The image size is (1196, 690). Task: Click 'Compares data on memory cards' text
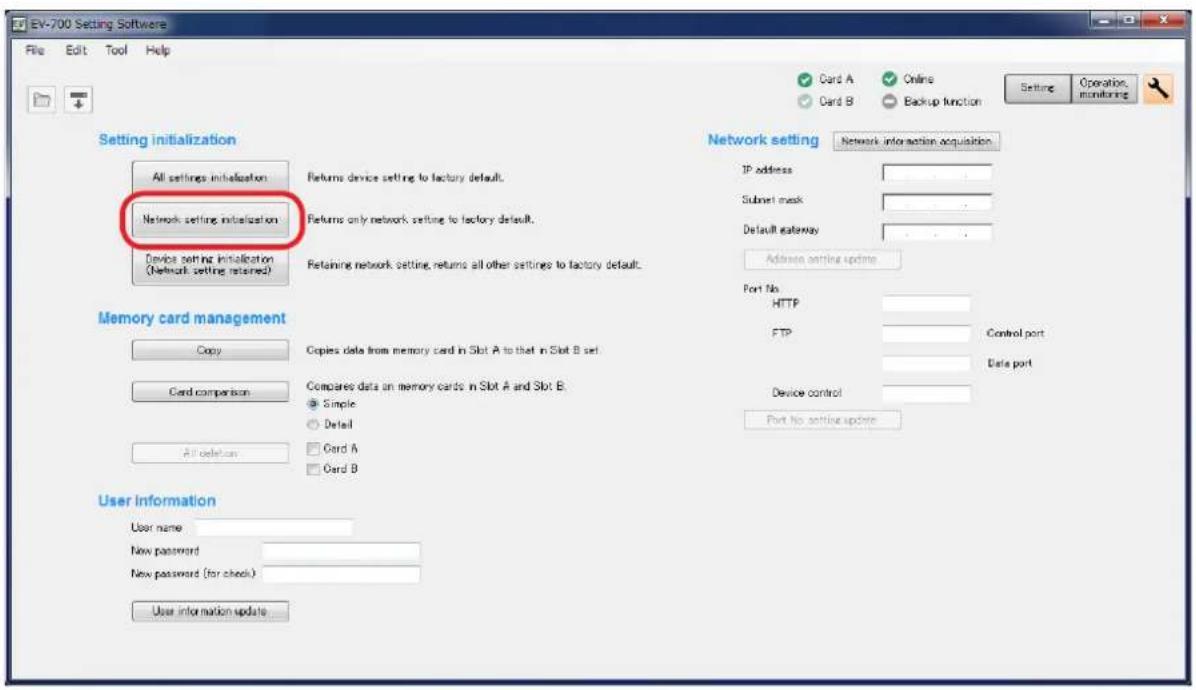tap(436, 387)
